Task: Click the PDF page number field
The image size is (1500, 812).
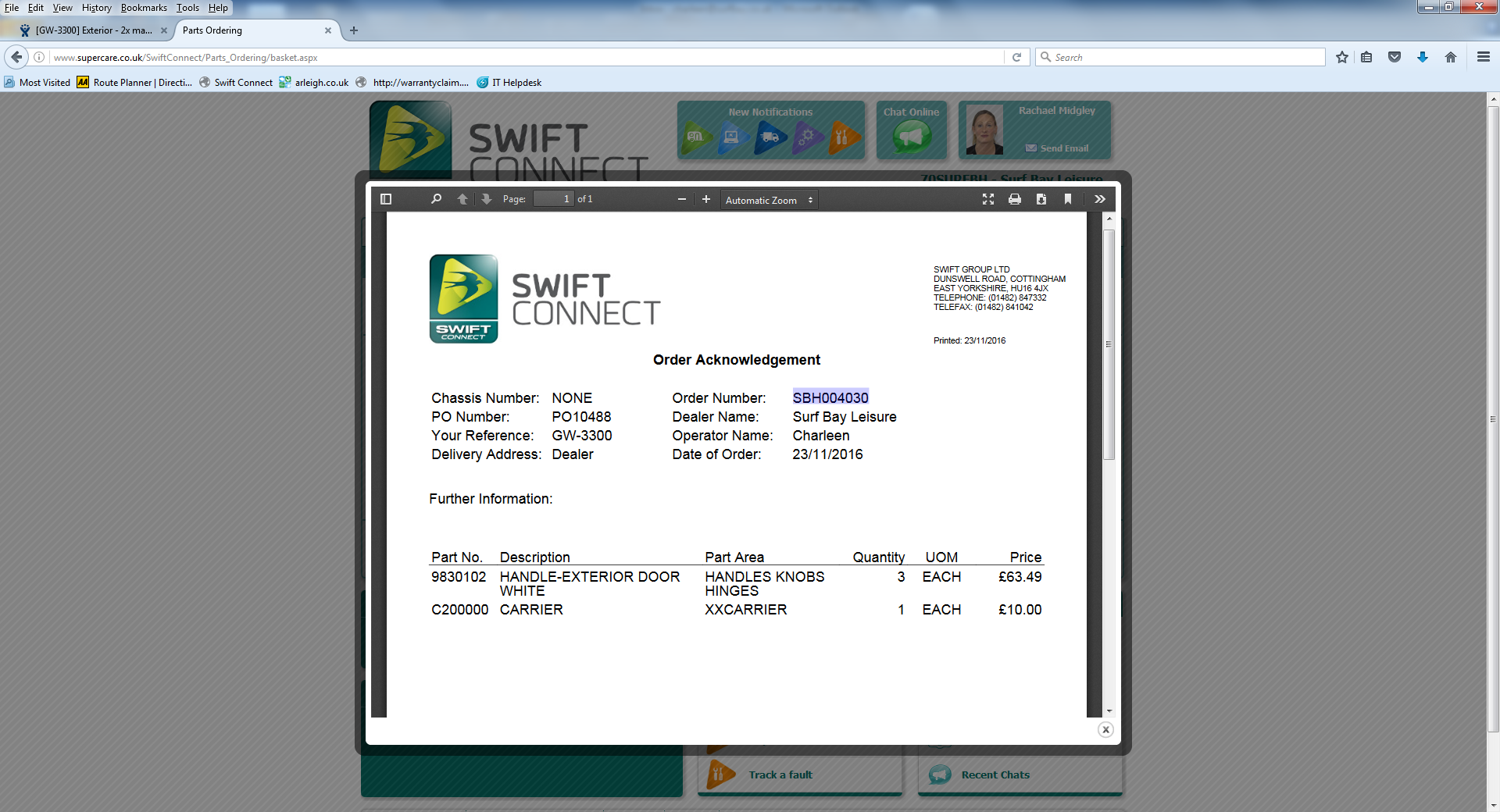Action: tap(553, 199)
